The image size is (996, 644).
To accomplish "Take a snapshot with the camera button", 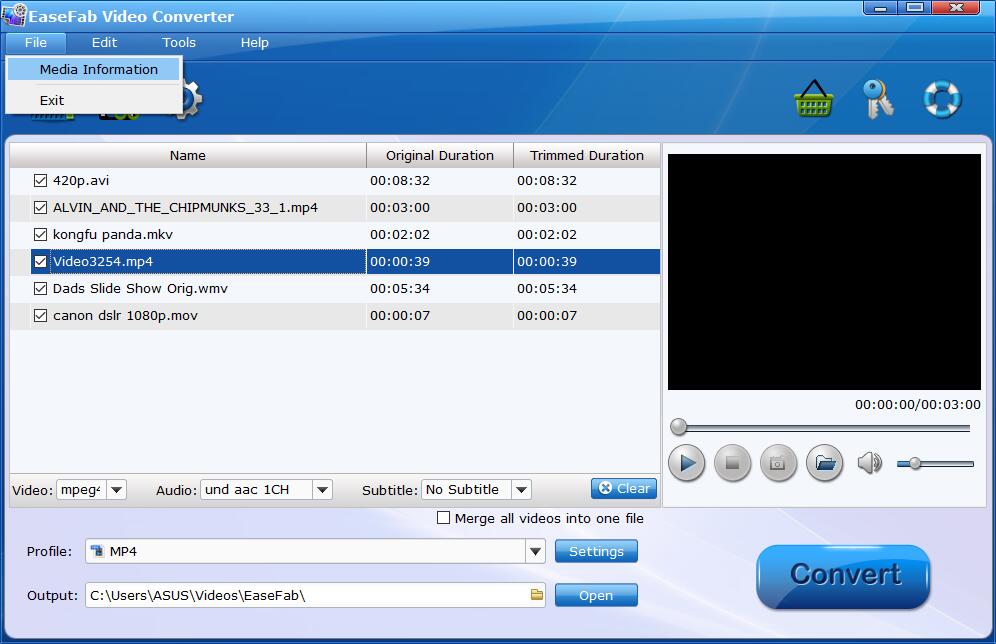I will point(778,463).
